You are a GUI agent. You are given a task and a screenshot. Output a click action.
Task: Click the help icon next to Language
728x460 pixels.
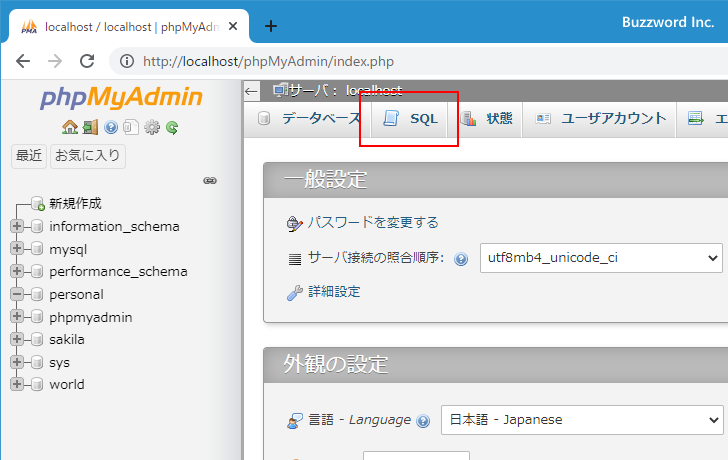[x=423, y=421]
